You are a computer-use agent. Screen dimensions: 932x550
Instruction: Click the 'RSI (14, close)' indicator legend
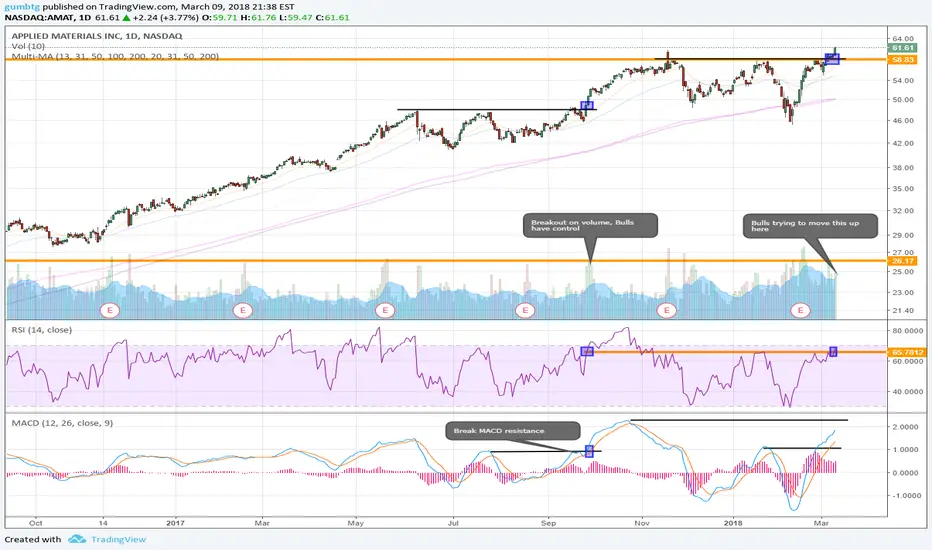pyautogui.click(x=42, y=330)
